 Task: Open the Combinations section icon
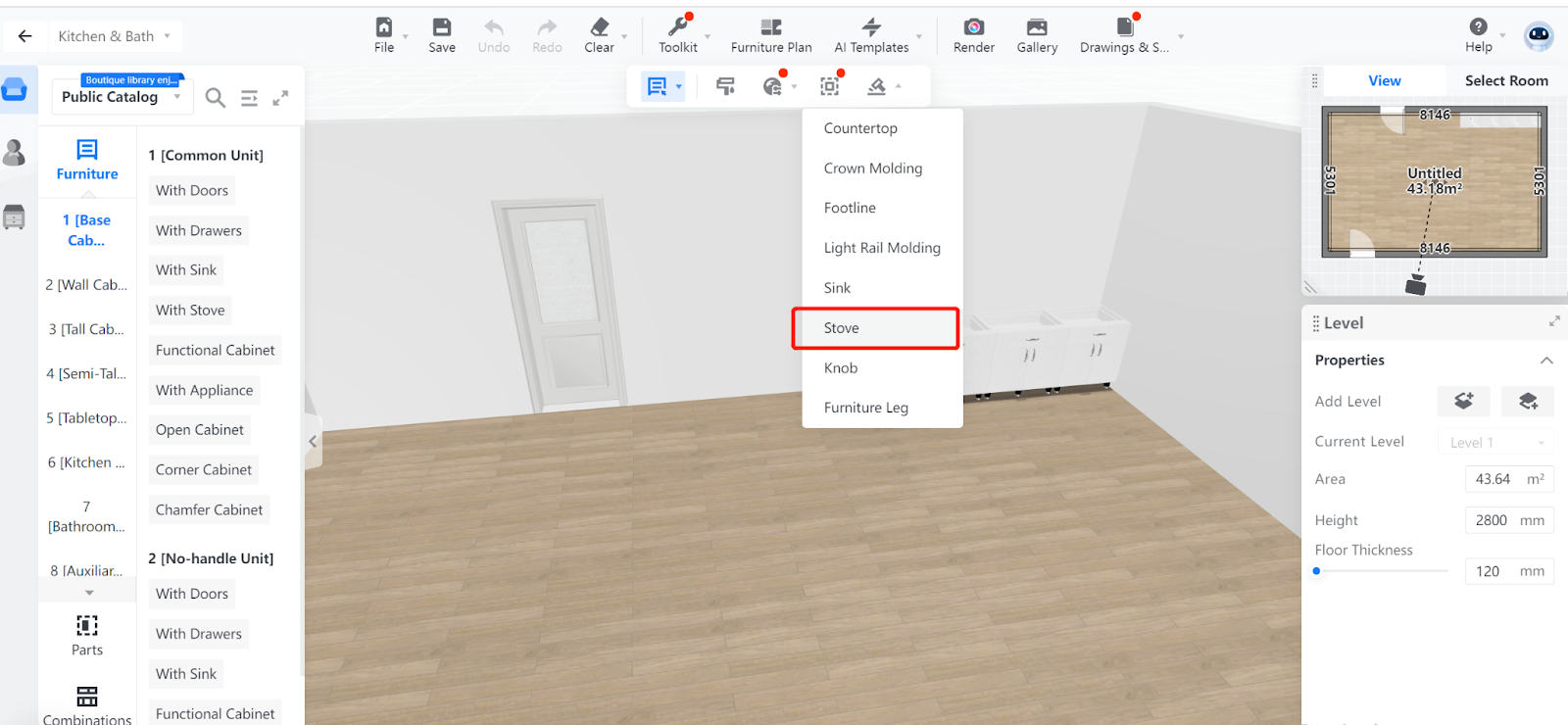[87, 697]
